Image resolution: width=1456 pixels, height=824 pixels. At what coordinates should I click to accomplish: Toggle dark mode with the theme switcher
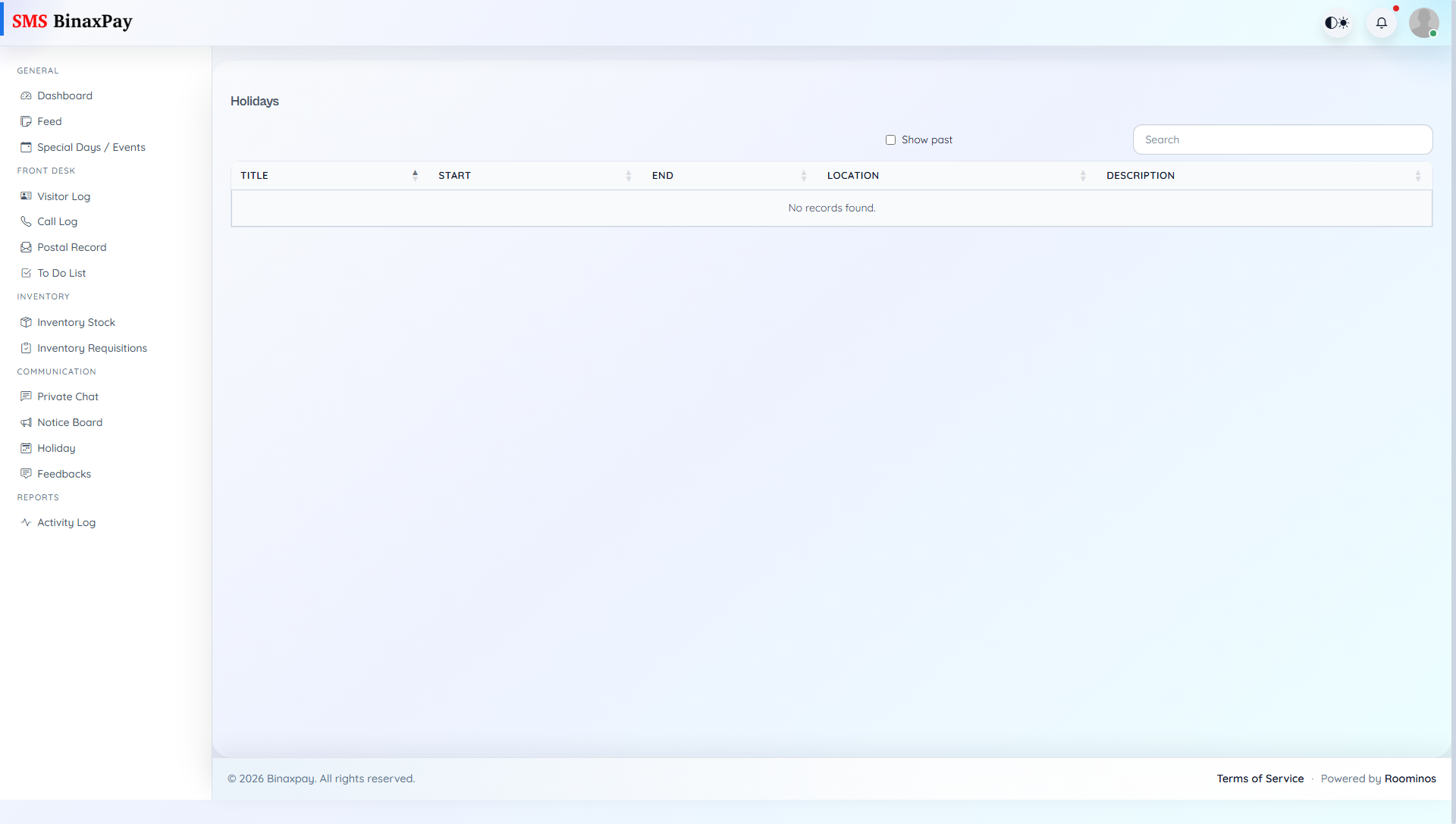[x=1337, y=23]
